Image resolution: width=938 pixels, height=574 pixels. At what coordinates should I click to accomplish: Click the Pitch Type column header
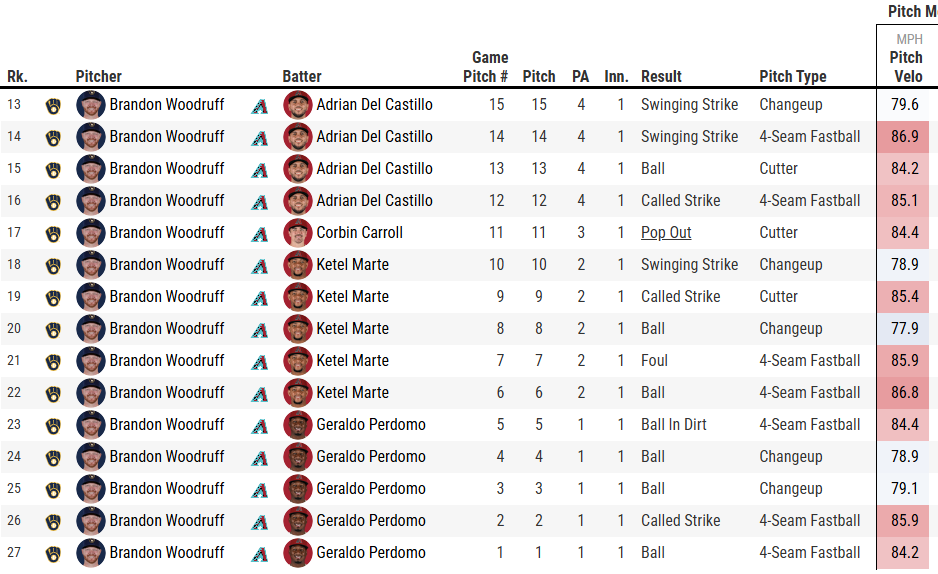[x=793, y=76]
